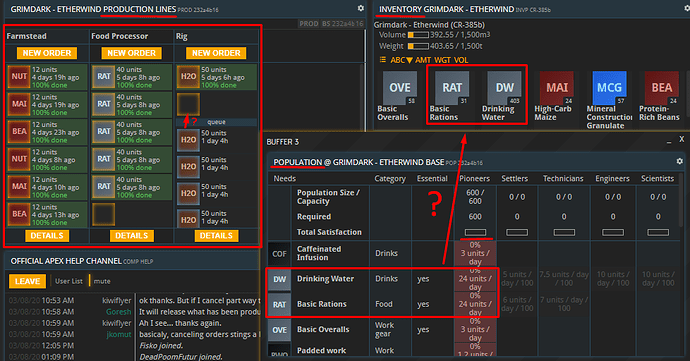This screenshot has height=361, width=690.
Task: Leave the APEX help channel
Action: point(27,281)
